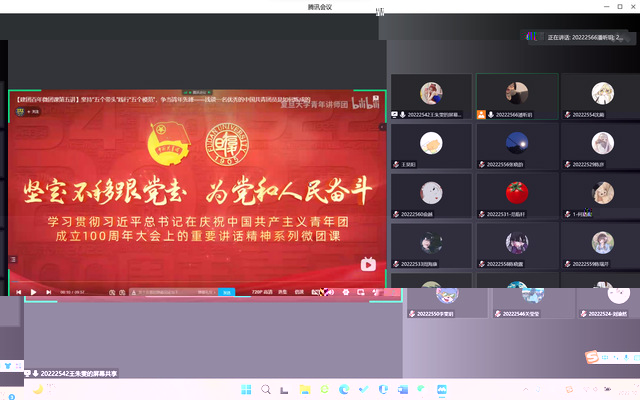Click the video time display 00:10 / 09:57
This screenshot has width=640, height=400.
pos(72,292)
